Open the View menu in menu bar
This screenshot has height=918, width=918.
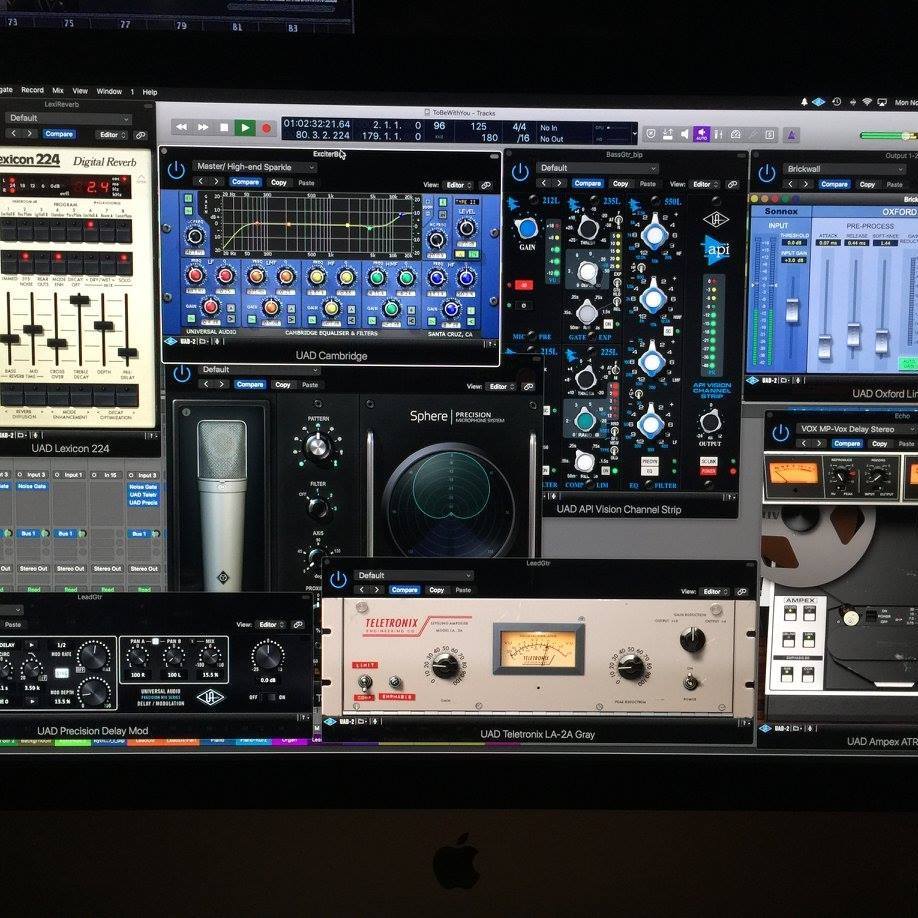[80, 91]
